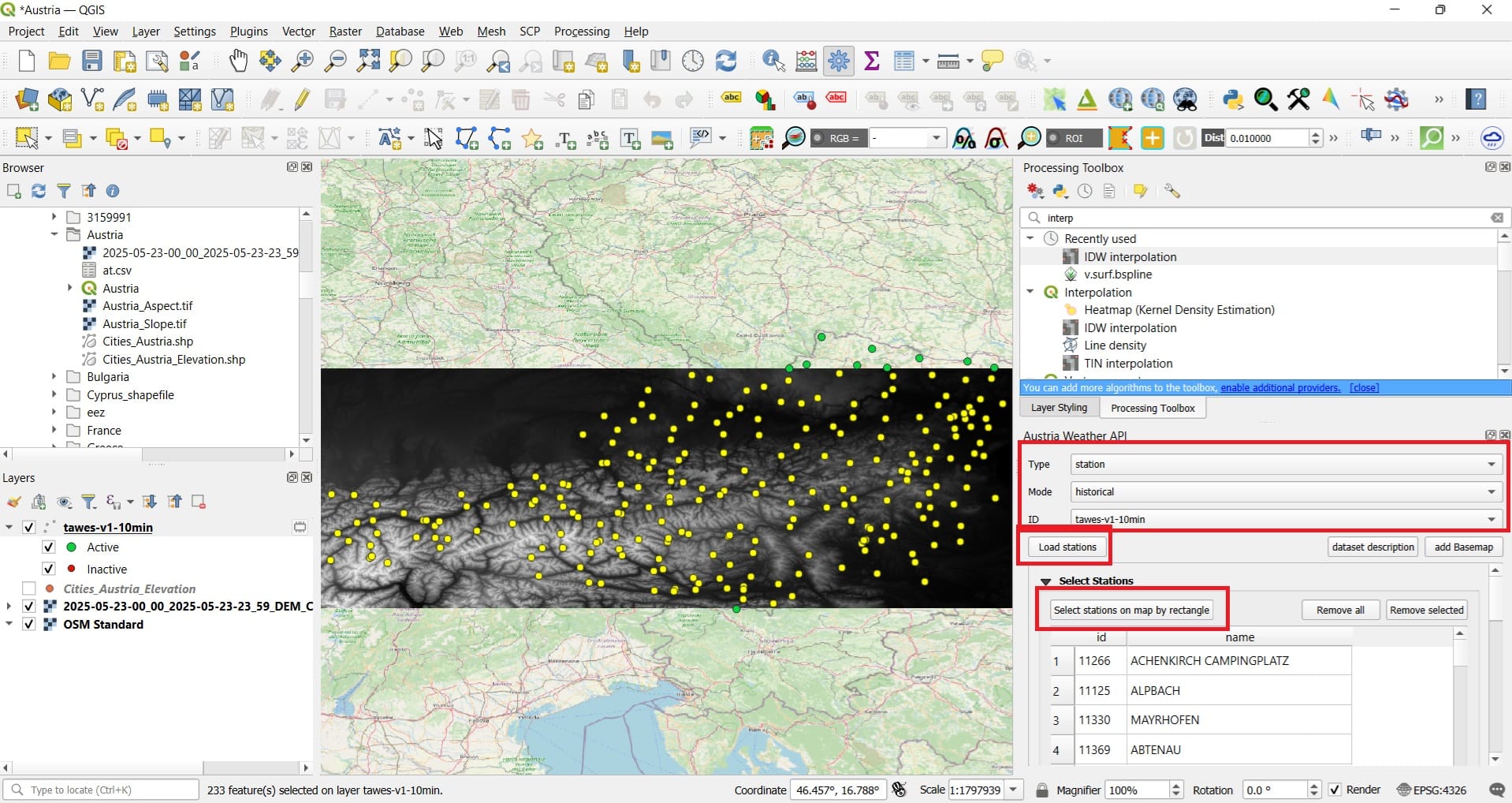1512x803 pixels.
Task: Open the Processing menu
Action: (x=582, y=32)
